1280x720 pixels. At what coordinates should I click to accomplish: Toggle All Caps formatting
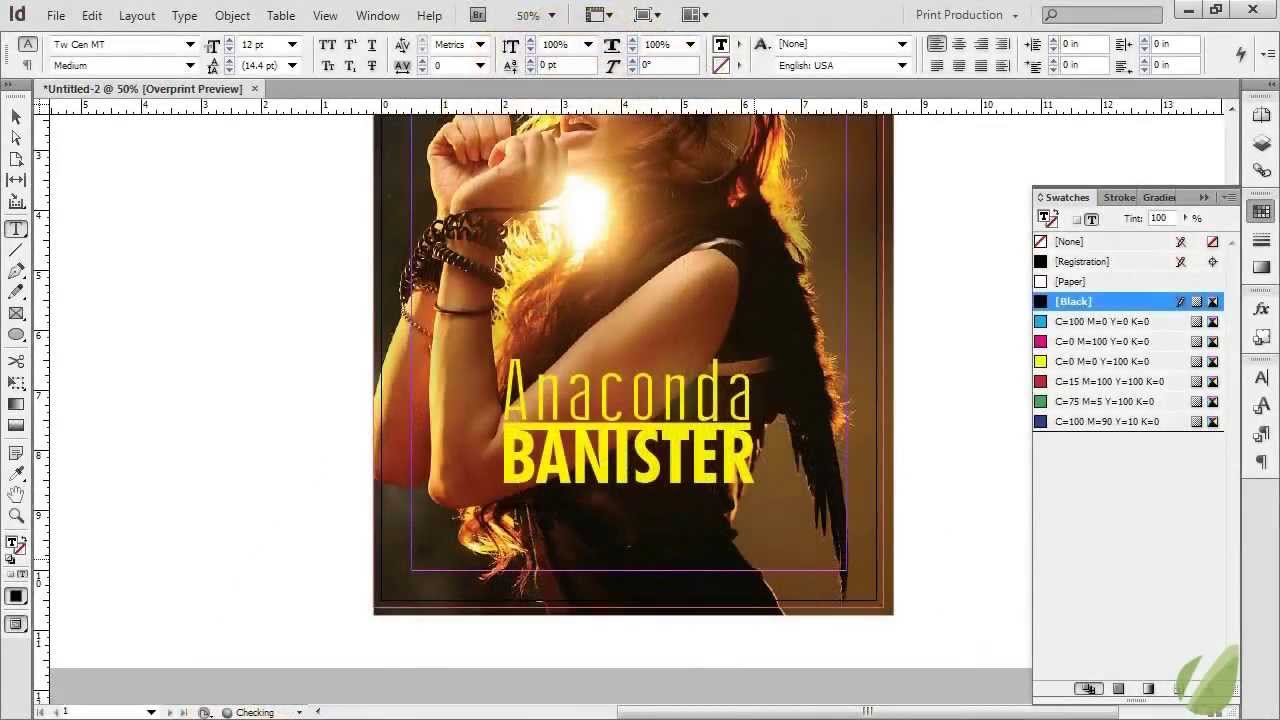327,44
